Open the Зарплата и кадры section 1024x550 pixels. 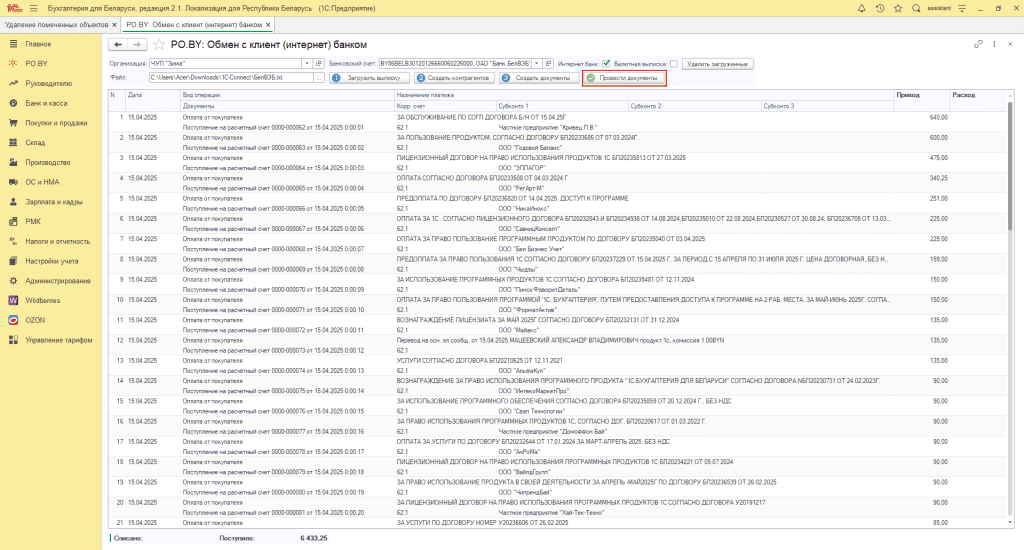[52, 201]
